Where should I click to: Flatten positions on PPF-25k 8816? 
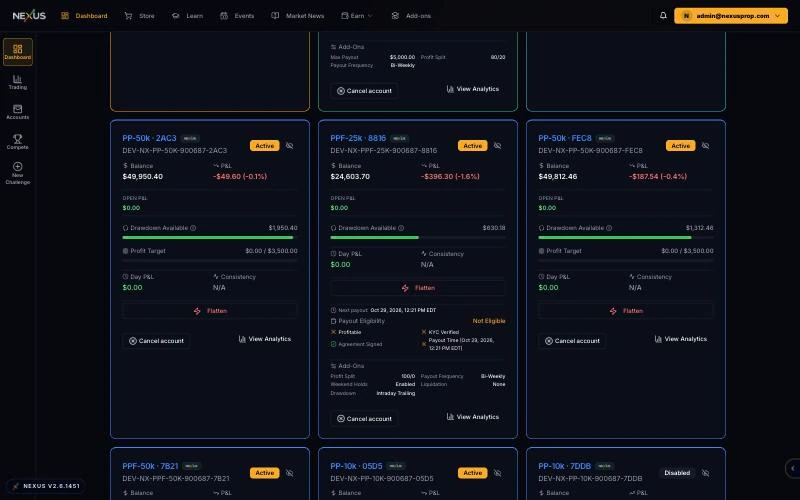[418, 288]
